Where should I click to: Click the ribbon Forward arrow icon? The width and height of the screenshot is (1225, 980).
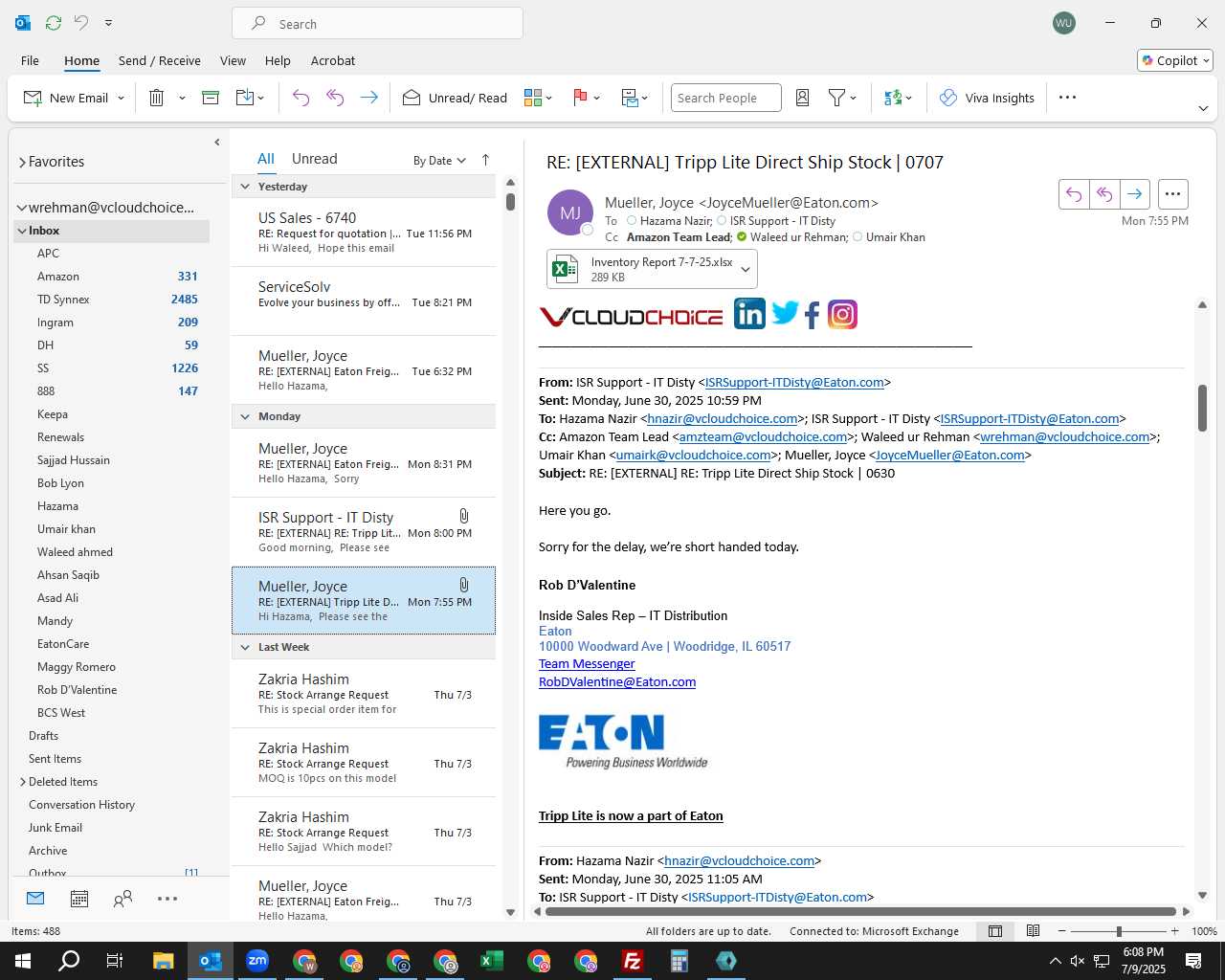coord(368,98)
